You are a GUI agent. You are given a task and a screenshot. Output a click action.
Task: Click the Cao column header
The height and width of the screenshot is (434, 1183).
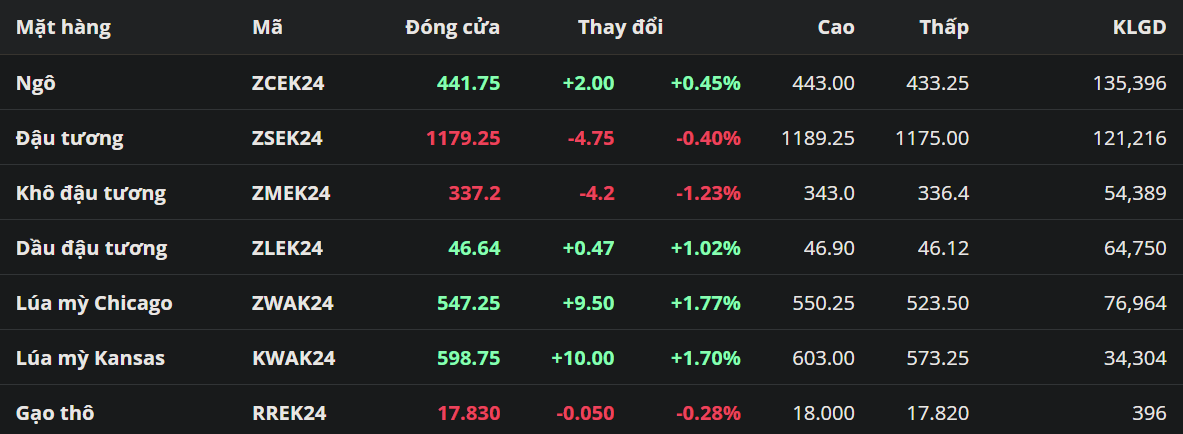coord(835,28)
